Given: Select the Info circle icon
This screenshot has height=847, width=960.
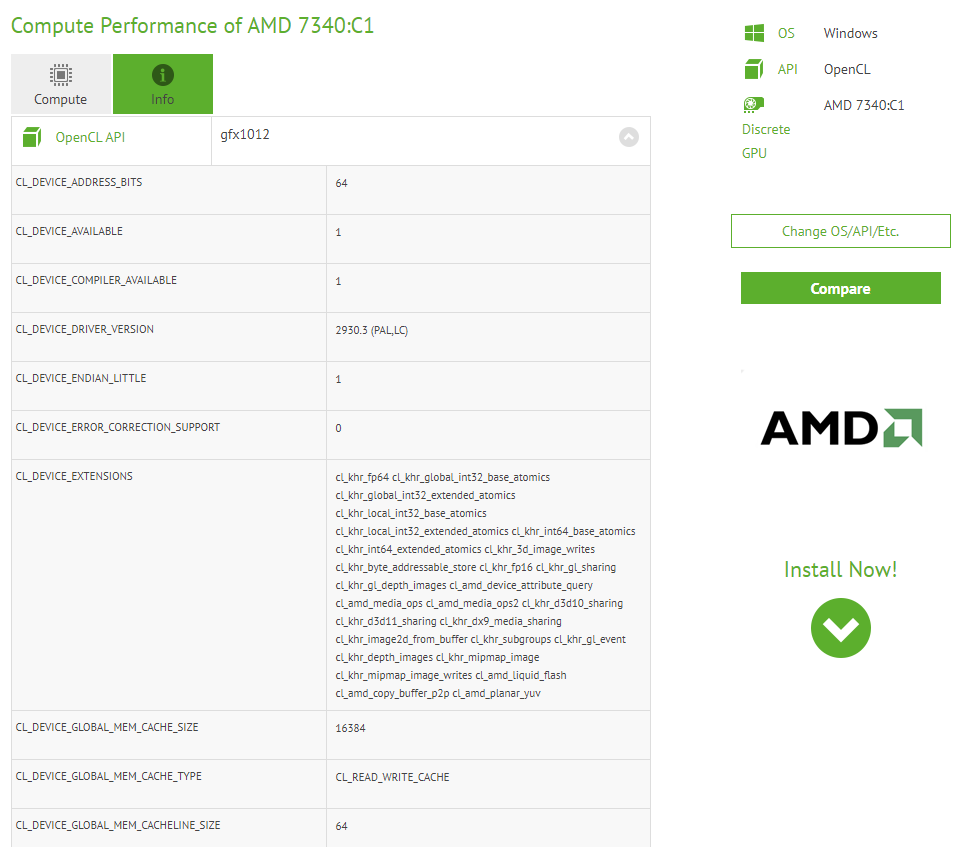Looking at the screenshot, I should coord(162,72).
